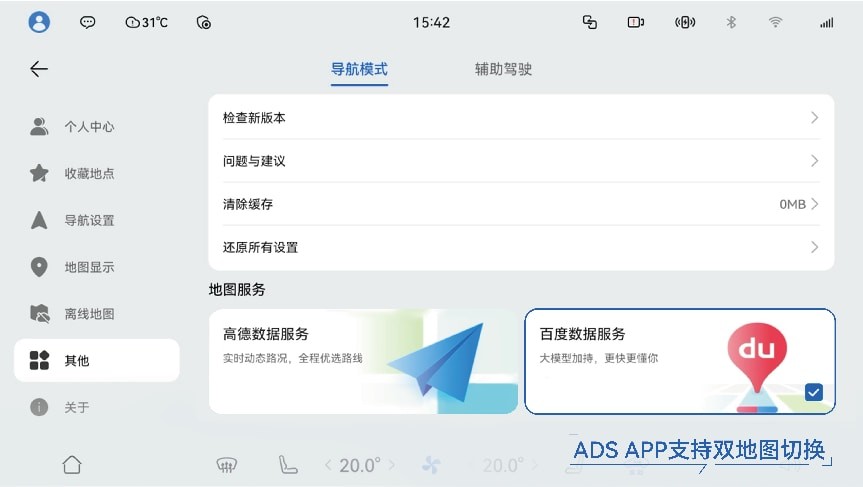The width and height of the screenshot is (863, 487).
Task: Switch to the 导航模式 tab
Action: (359, 69)
